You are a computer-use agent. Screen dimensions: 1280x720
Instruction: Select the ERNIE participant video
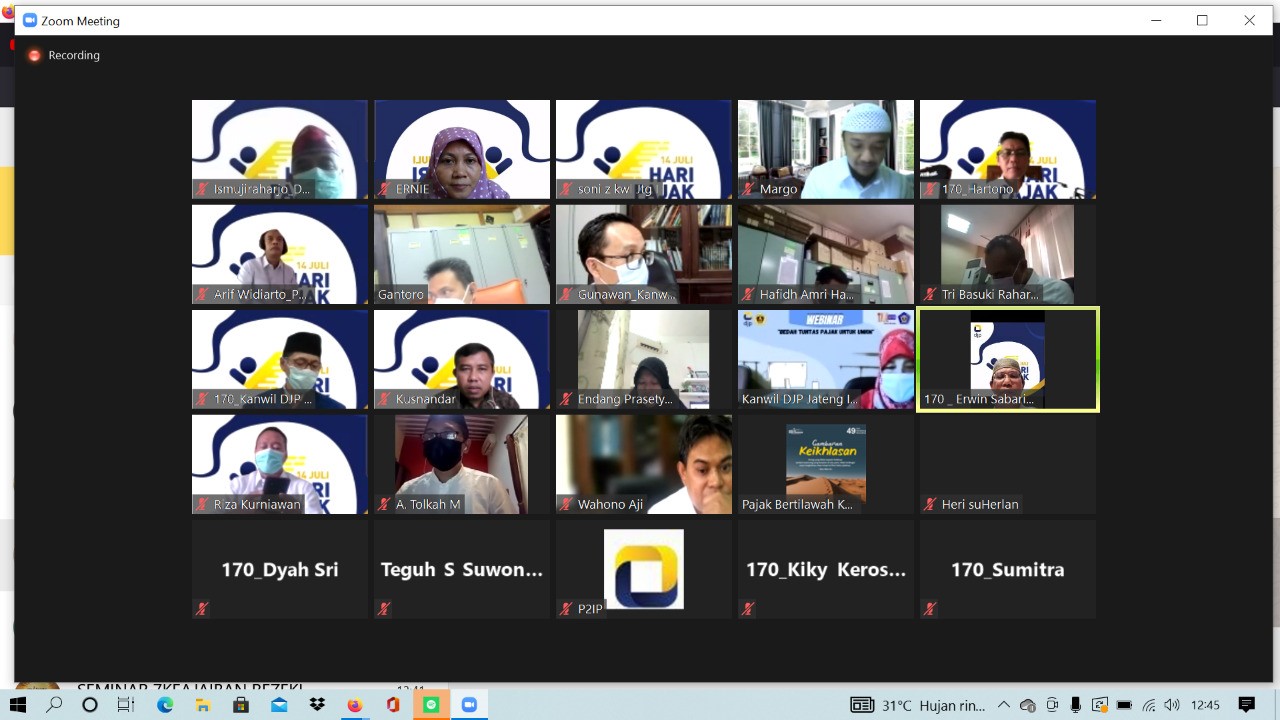click(x=462, y=149)
